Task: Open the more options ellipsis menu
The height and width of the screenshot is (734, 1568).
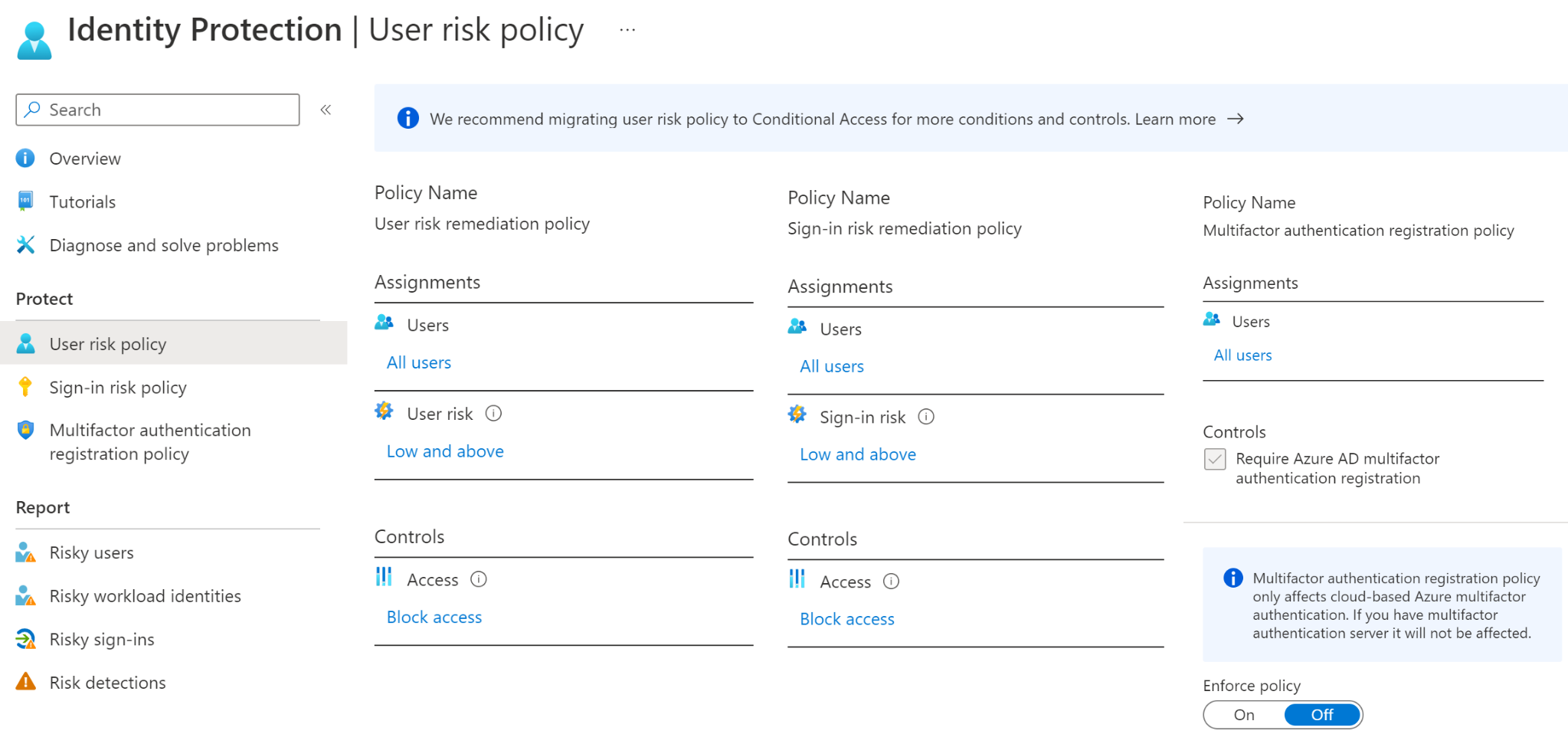Action: pos(627,30)
